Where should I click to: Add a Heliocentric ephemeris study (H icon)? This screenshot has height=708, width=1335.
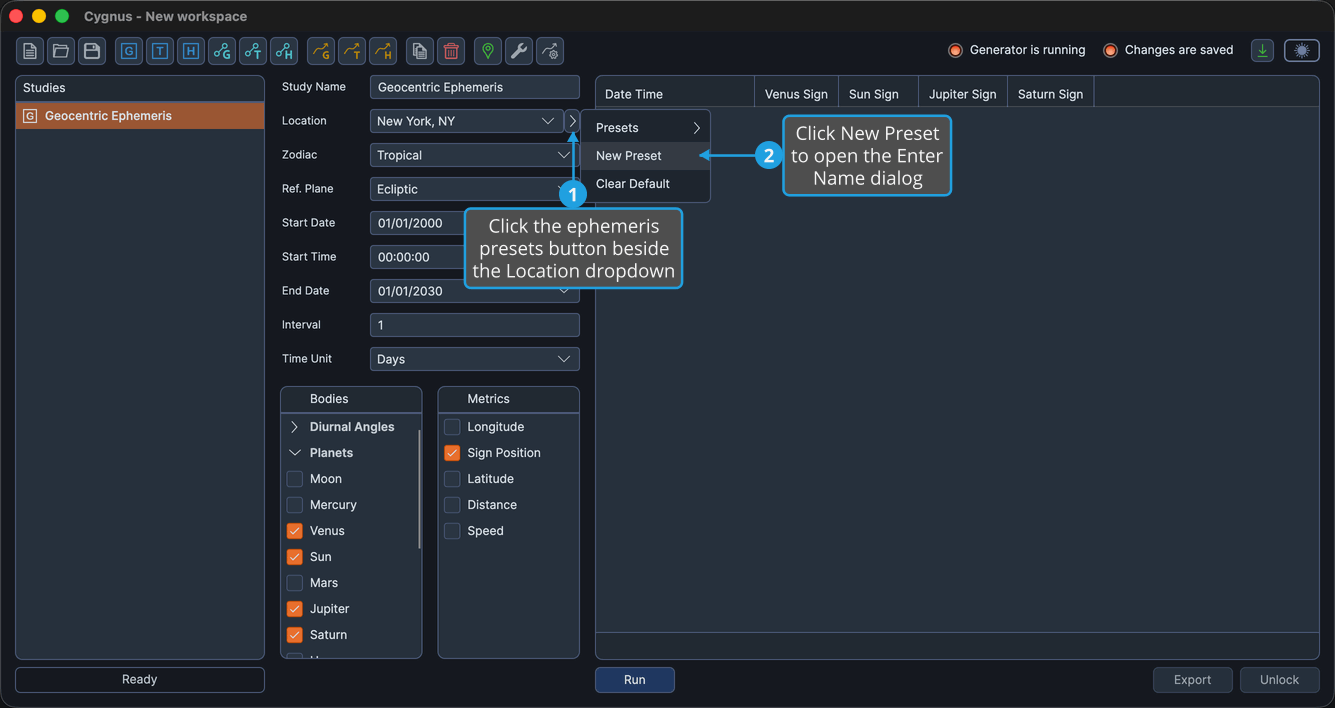click(x=191, y=51)
